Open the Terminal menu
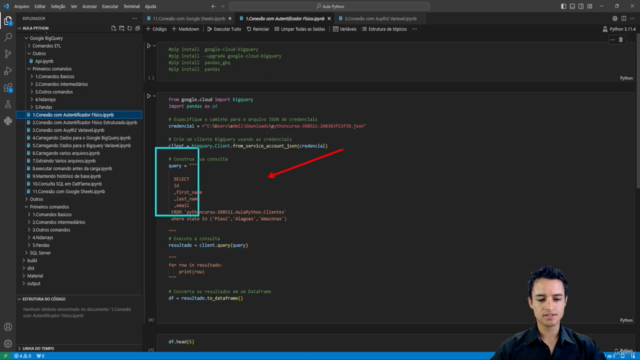The width and height of the screenshot is (640, 360). [x=131, y=6]
